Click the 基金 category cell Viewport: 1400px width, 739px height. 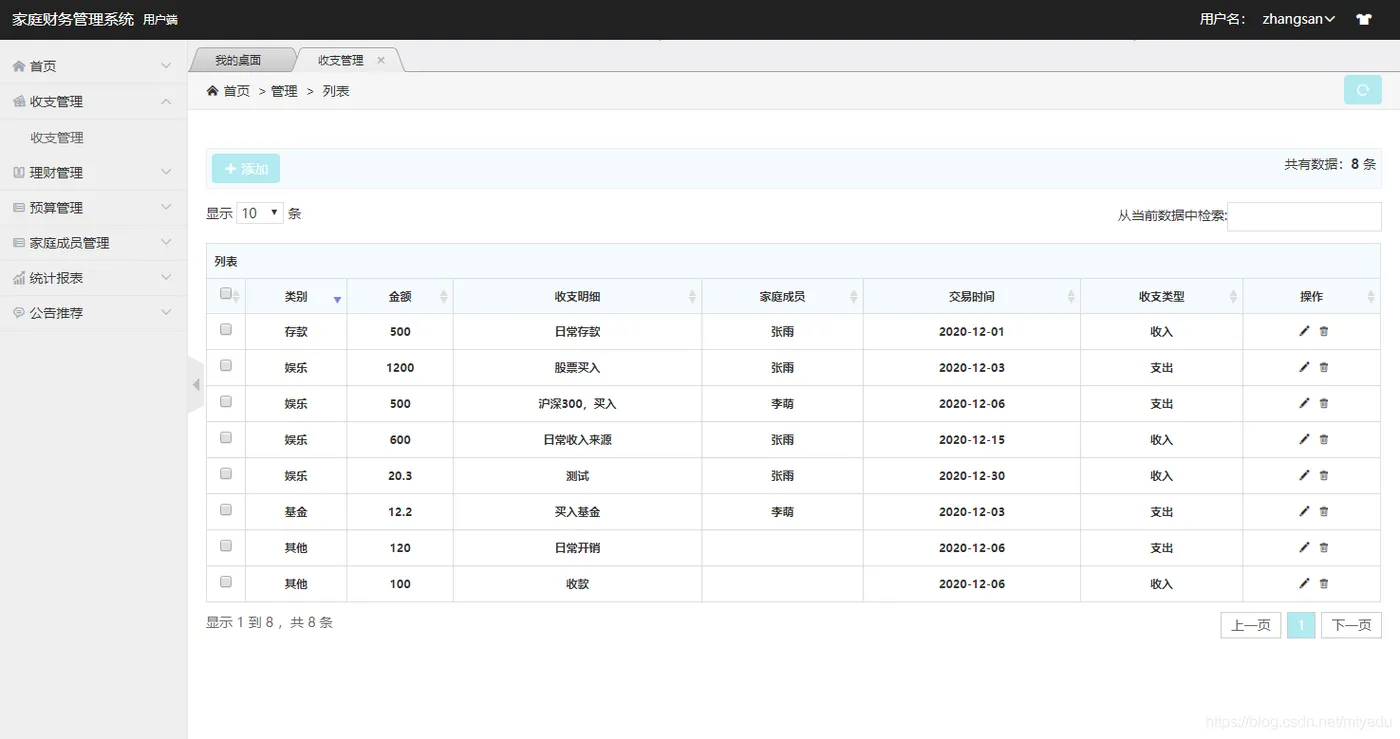296,512
